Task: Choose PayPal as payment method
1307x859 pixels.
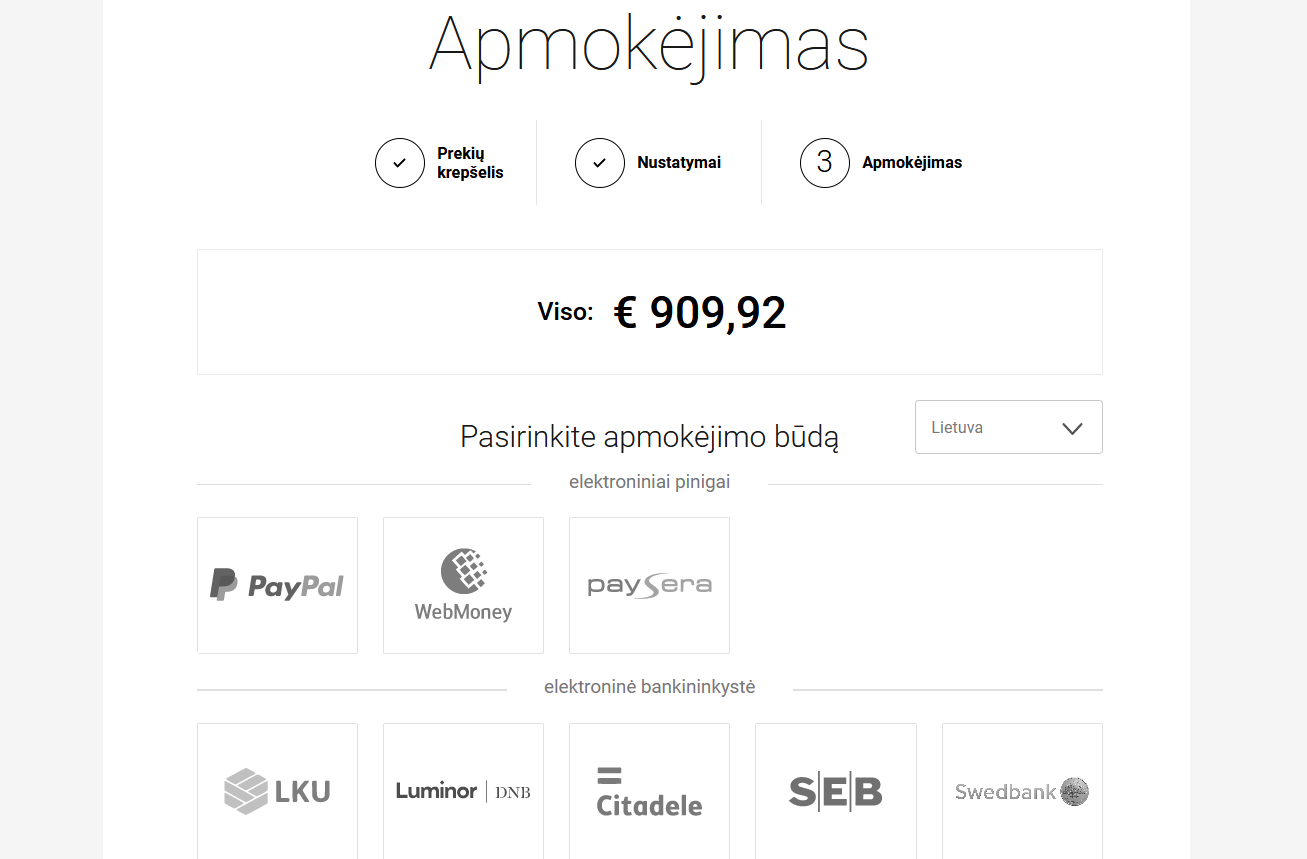Action: pos(277,585)
